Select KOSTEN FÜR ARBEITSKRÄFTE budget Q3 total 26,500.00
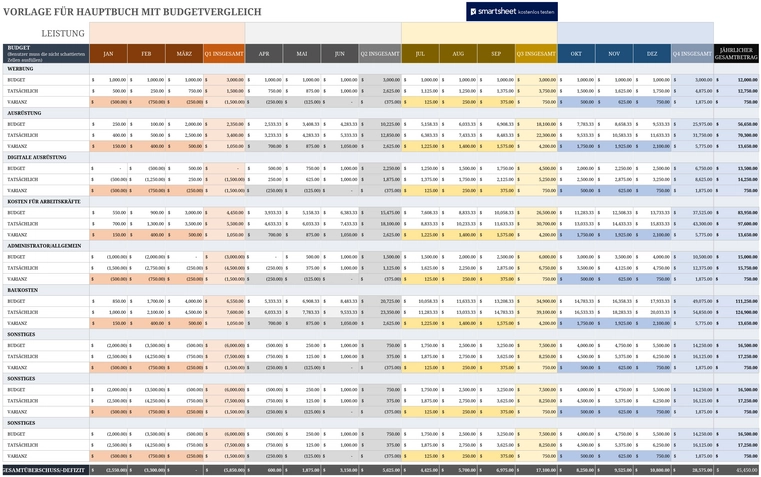Viewport: 761px width, 477px height. pyautogui.click(x=536, y=213)
